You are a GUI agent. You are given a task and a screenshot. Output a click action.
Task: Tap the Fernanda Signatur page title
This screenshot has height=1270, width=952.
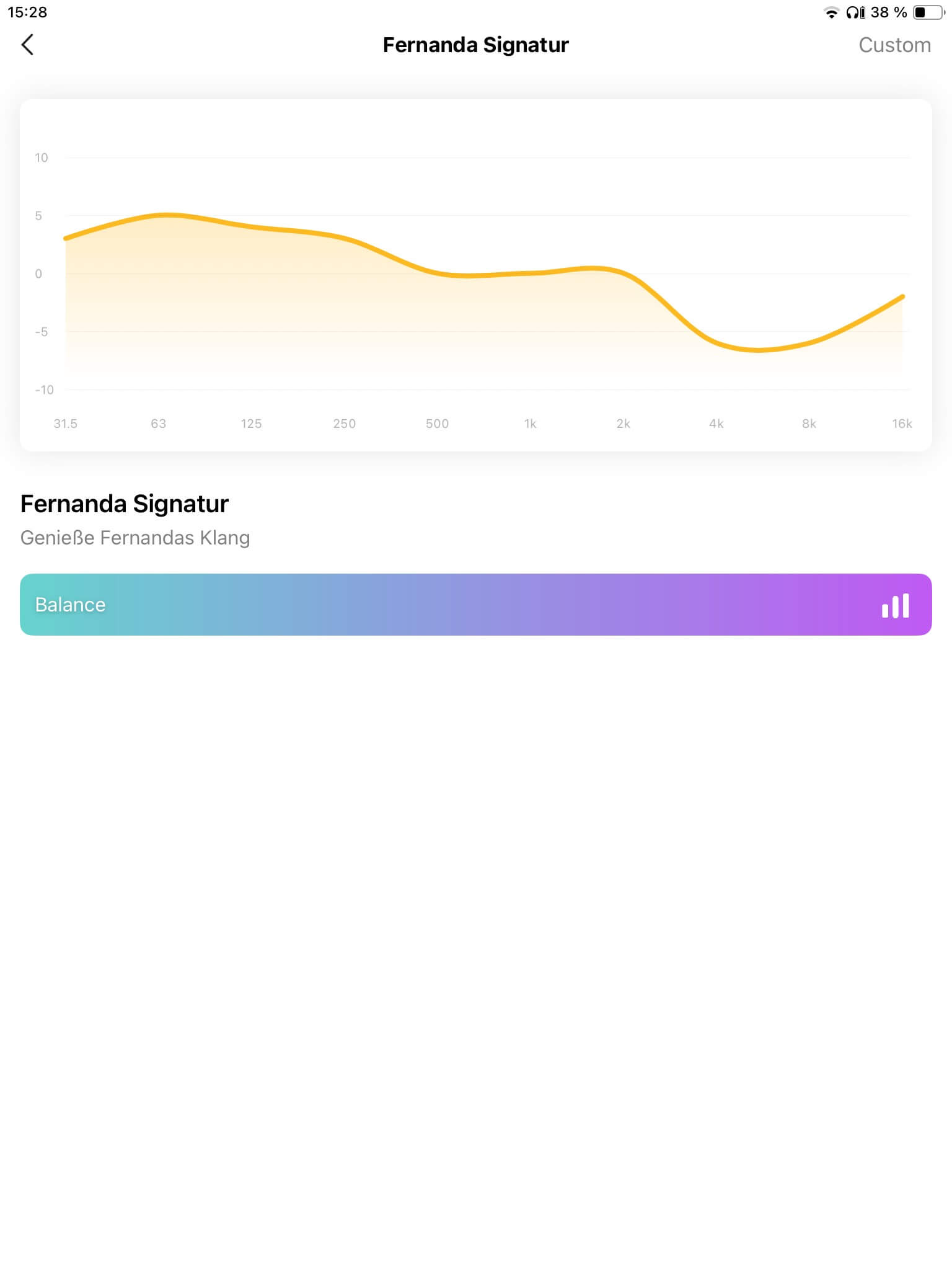475,45
